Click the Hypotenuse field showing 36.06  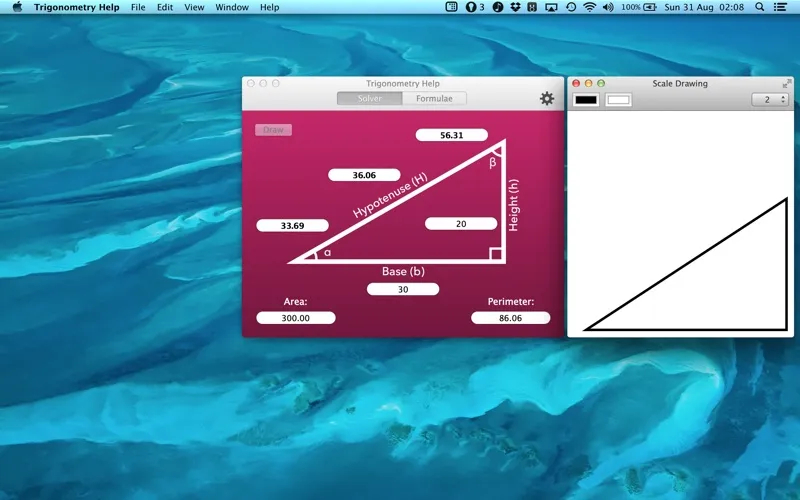pyautogui.click(x=364, y=175)
